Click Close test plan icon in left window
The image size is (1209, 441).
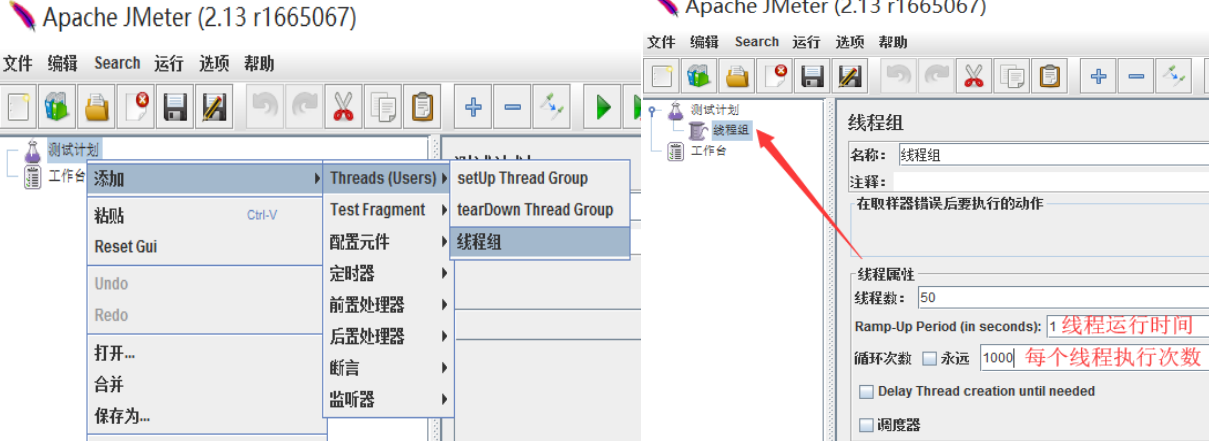click(x=136, y=107)
